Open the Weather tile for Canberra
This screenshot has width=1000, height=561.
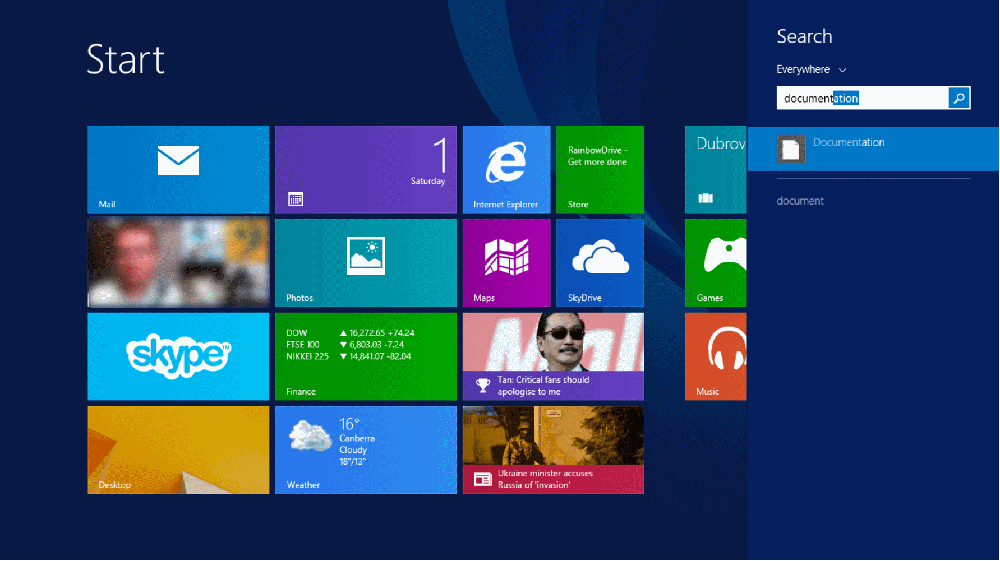coord(365,450)
